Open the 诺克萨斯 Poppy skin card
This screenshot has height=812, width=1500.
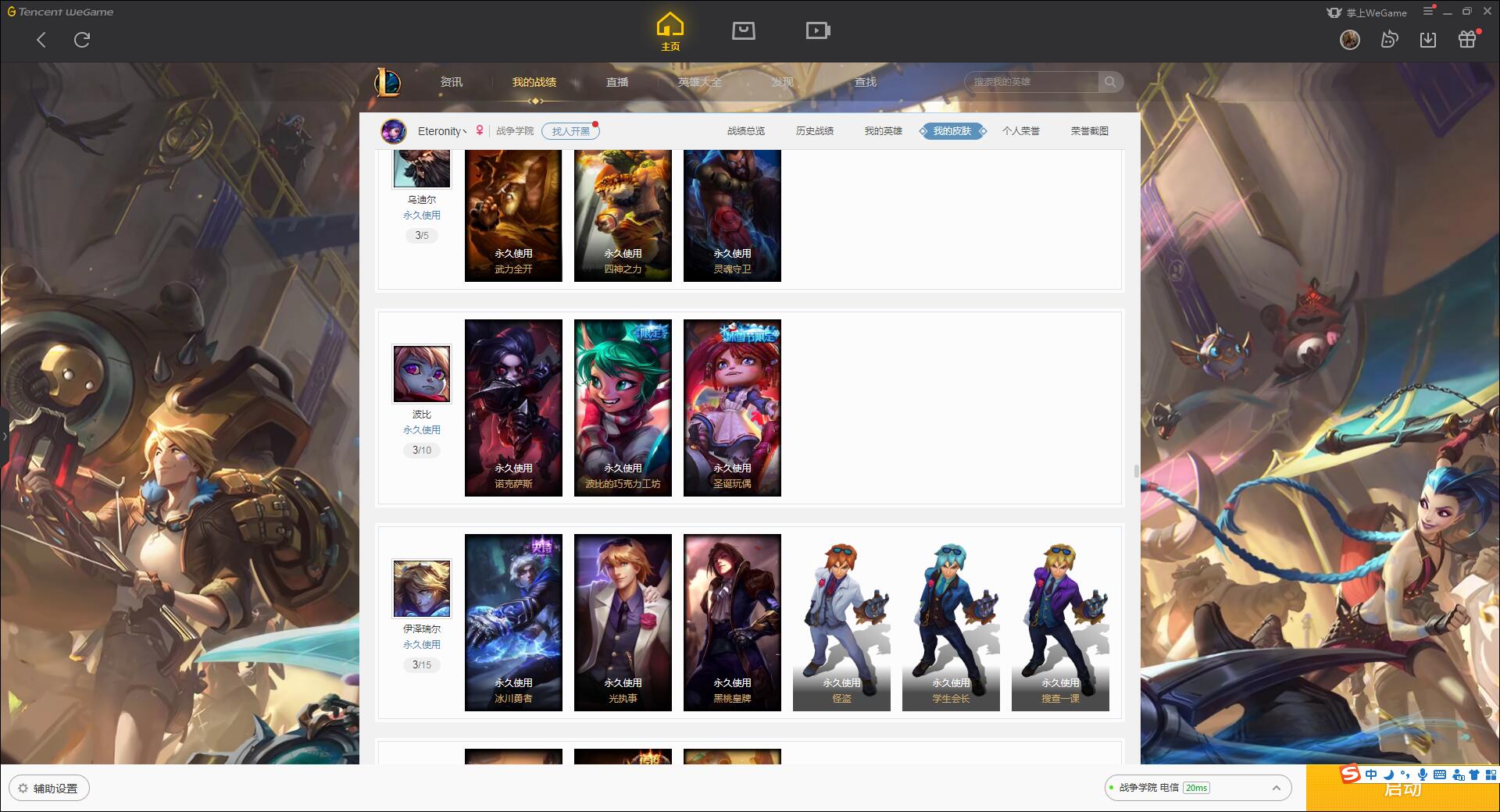513,408
